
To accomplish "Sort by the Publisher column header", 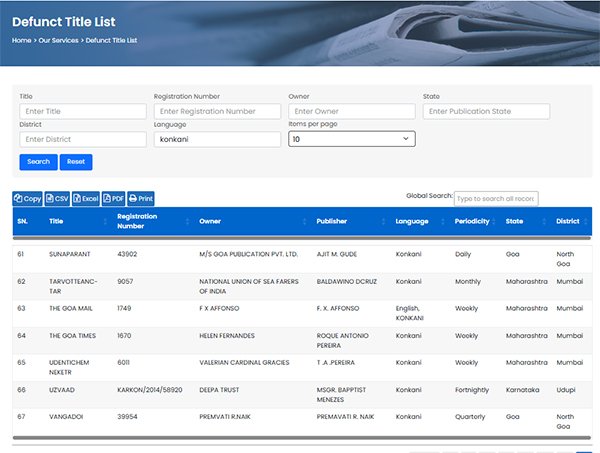I will point(331,221).
